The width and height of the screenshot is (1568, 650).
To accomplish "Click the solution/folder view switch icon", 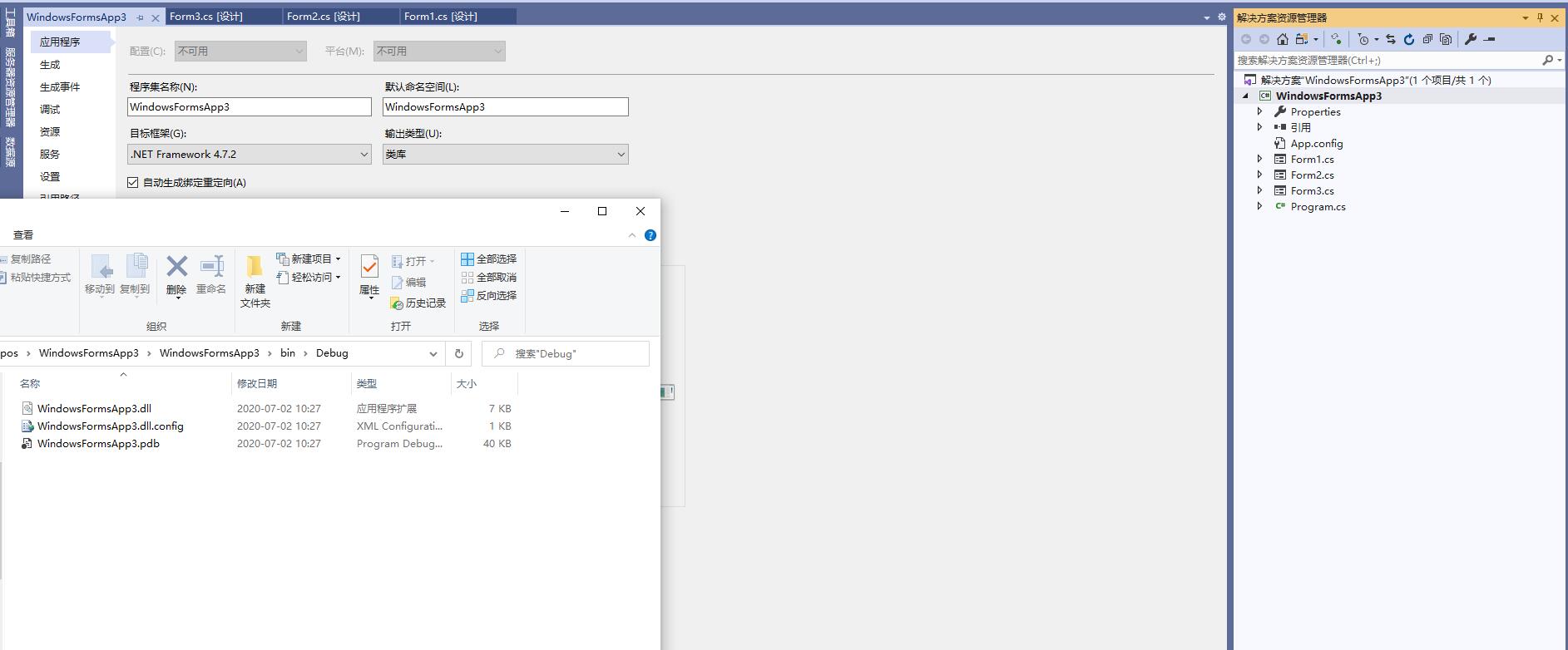I will coord(1303,39).
